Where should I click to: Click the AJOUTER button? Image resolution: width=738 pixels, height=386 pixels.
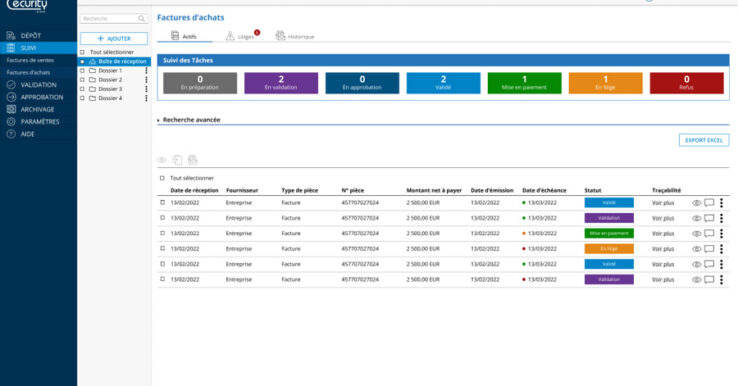point(114,39)
